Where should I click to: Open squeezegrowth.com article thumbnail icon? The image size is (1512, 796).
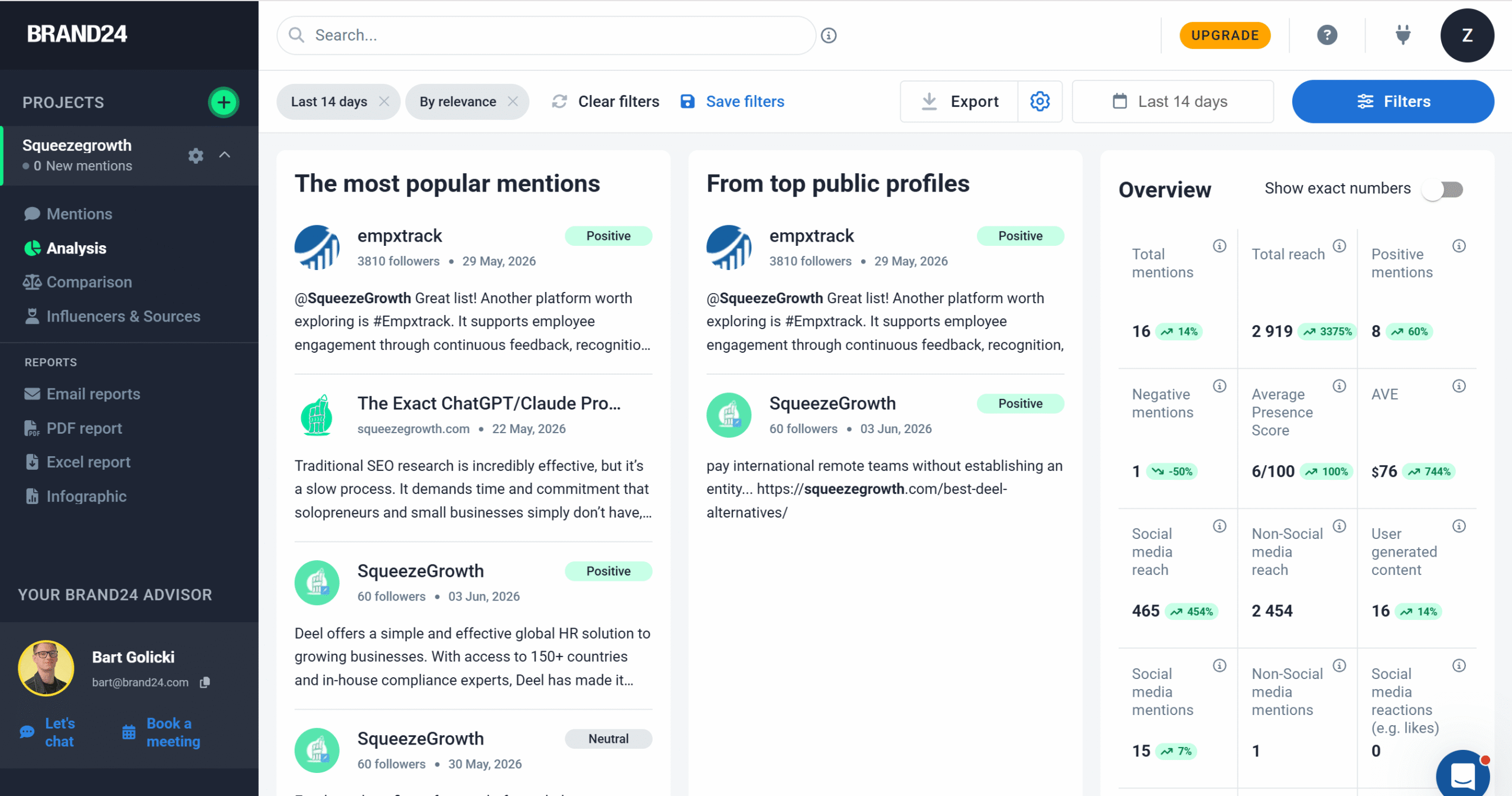tap(317, 415)
